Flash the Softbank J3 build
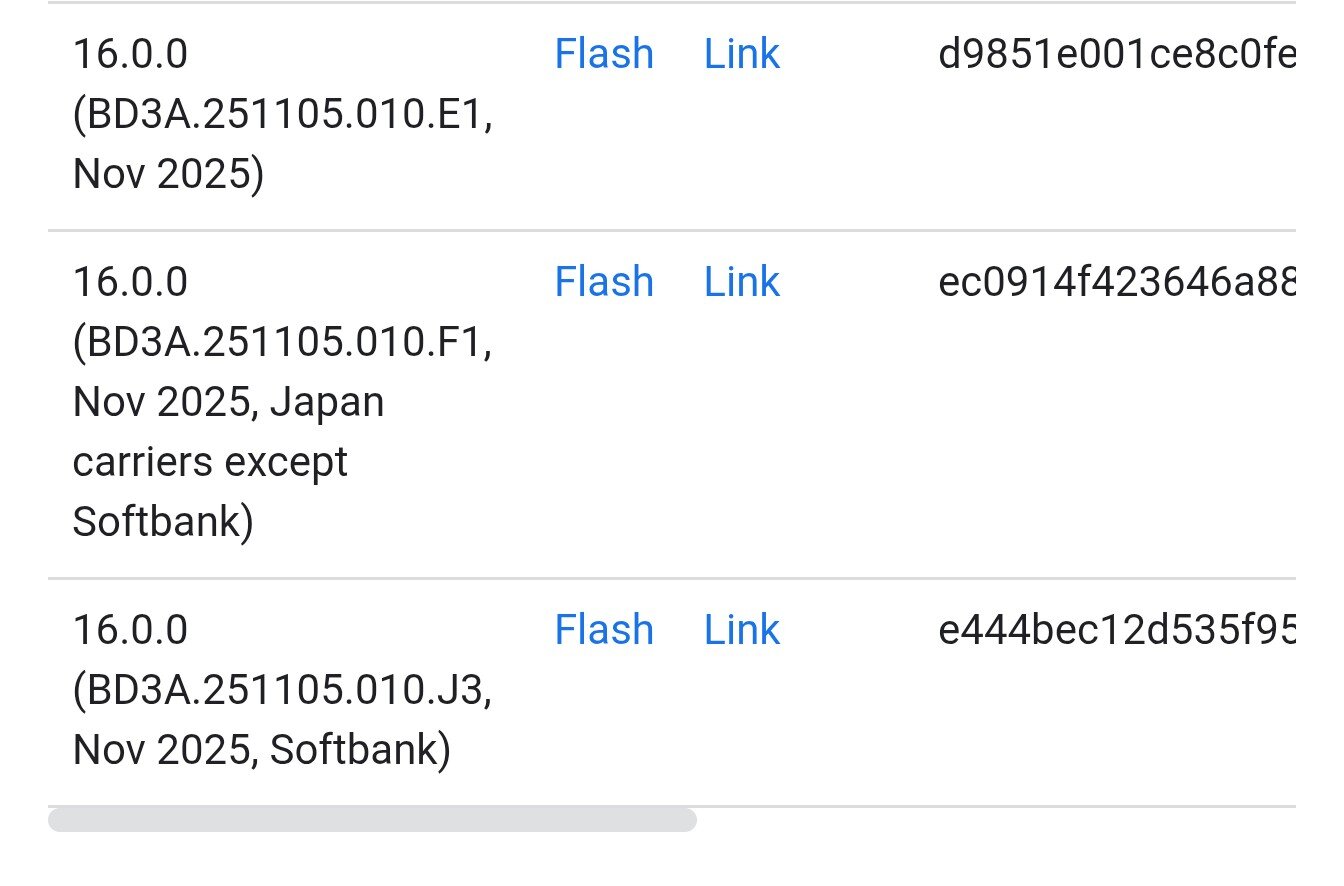Image resolution: width=1344 pixels, height=886 pixels. click(604, 630)
